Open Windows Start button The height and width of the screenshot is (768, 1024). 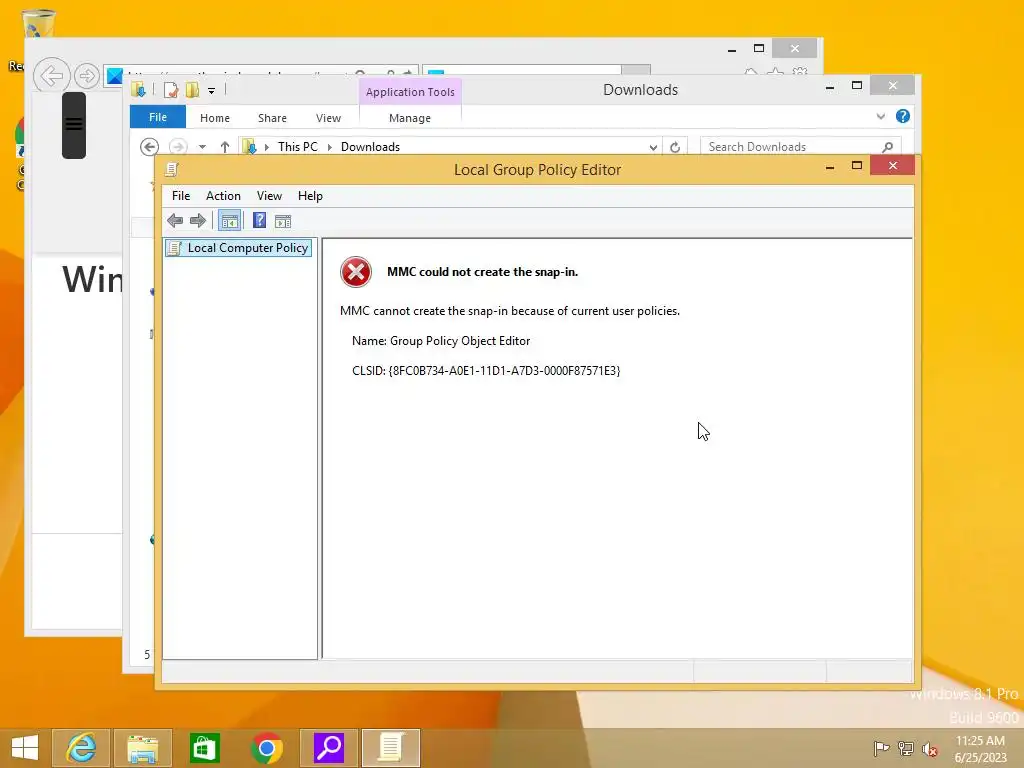(25, 748)
